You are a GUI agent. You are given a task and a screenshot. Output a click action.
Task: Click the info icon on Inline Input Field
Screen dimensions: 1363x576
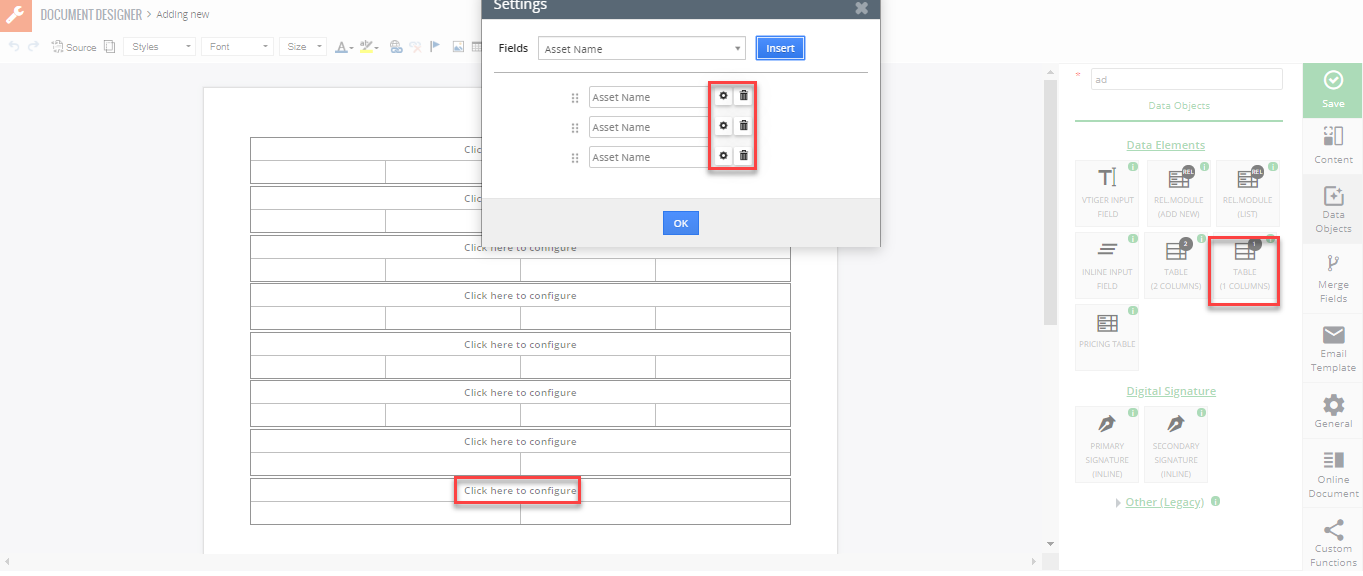[x=1133, y=239]
